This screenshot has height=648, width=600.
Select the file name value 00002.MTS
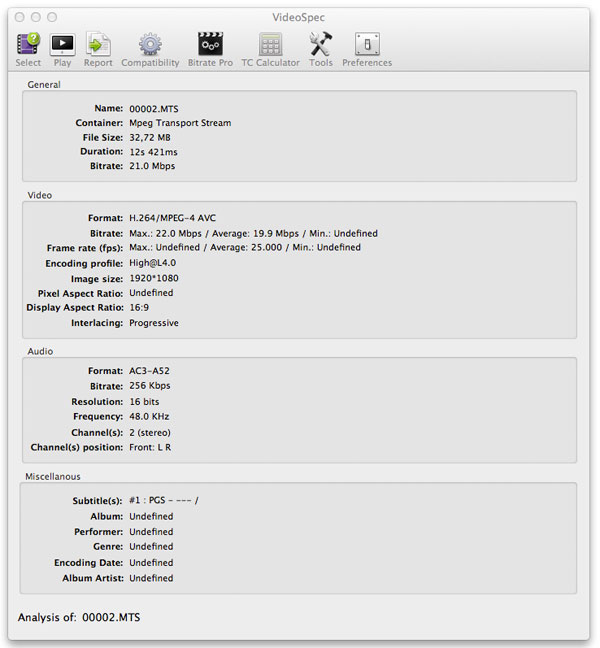[154, 109]
